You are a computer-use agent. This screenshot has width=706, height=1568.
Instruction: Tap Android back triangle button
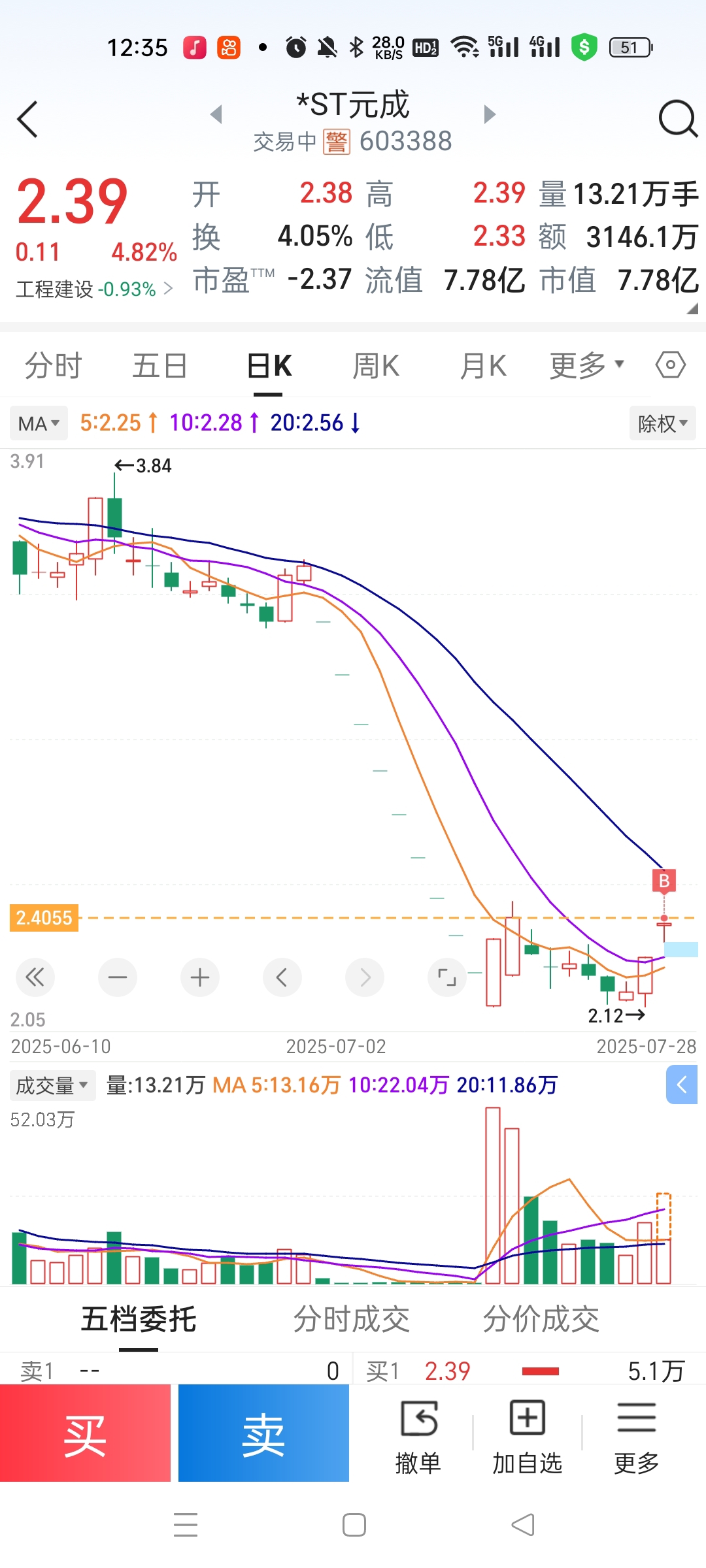(523, 1525)
